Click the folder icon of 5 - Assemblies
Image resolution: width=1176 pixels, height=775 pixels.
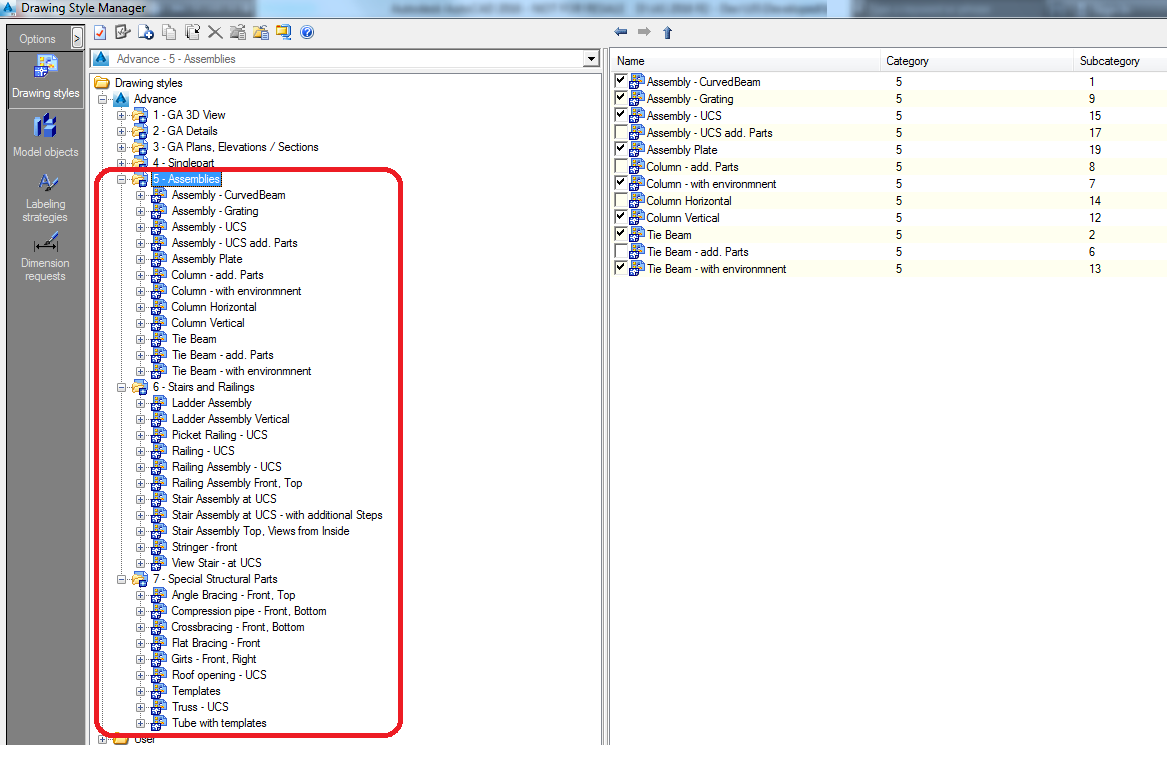[140, 179]
